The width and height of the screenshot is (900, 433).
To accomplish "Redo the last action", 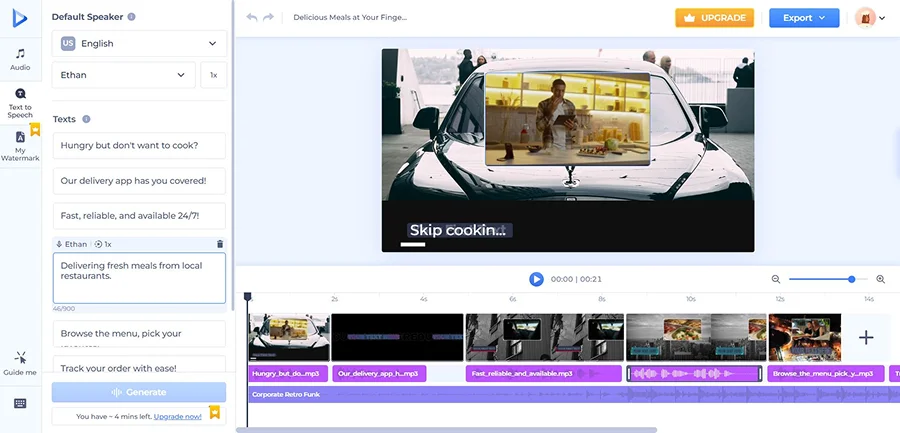I will tap(268, 17).
